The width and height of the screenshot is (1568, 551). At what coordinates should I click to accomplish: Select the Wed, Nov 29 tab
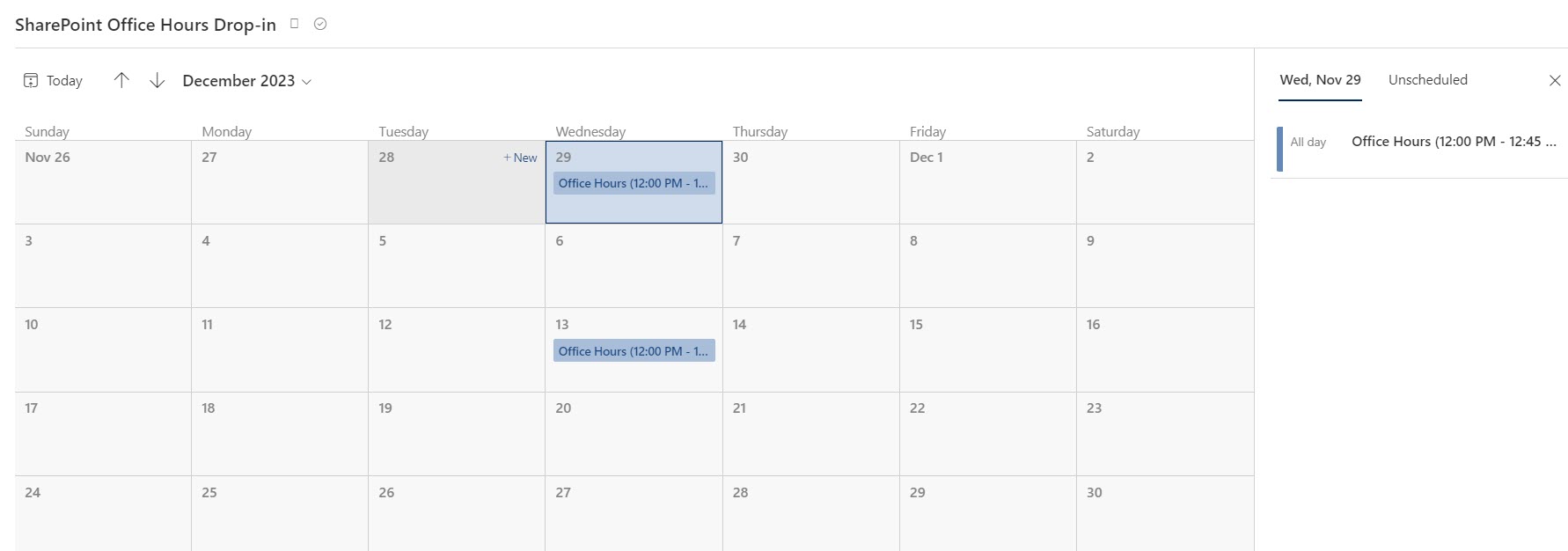point(1320,80)
